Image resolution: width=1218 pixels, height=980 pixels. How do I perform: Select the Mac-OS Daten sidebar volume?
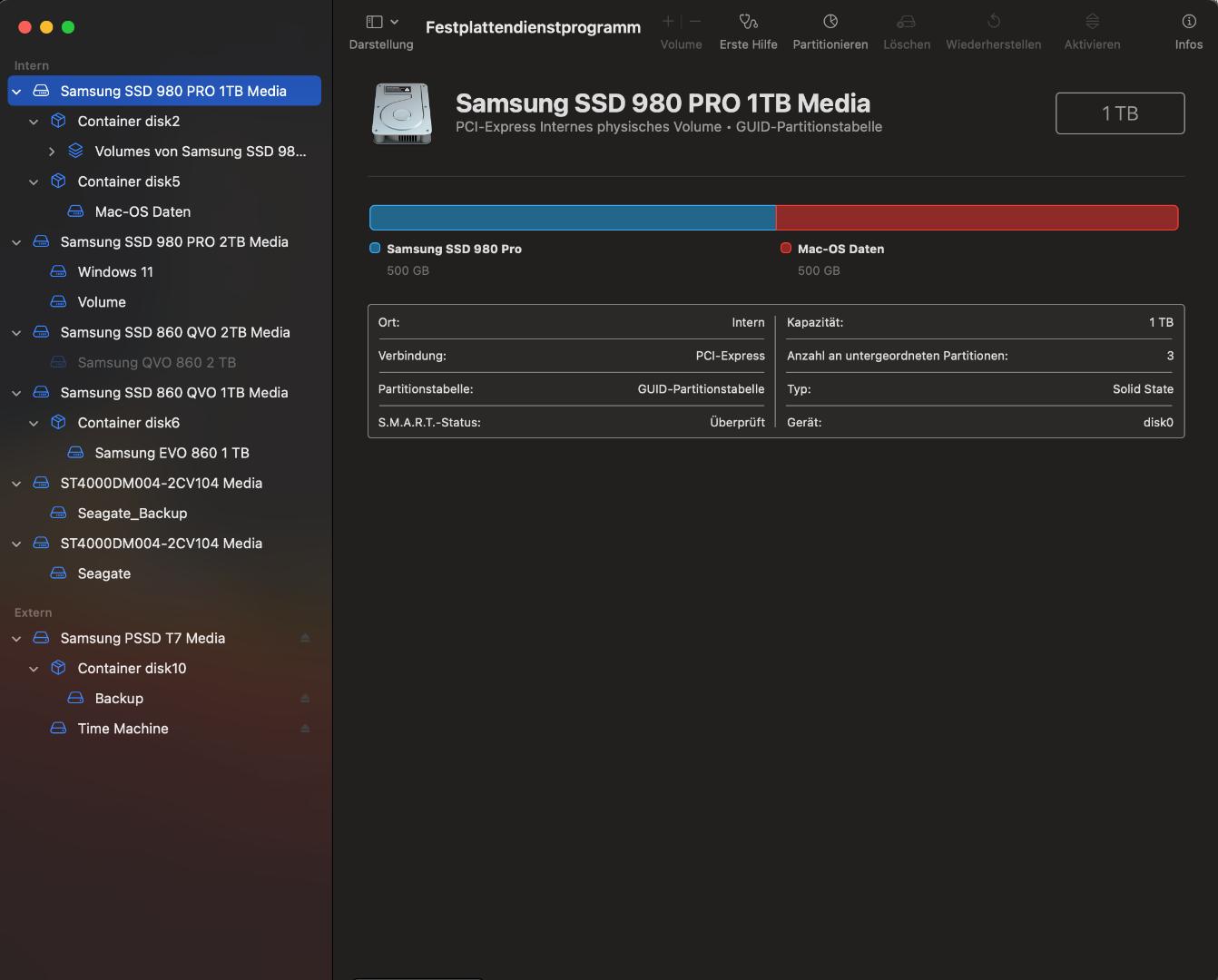142,211
